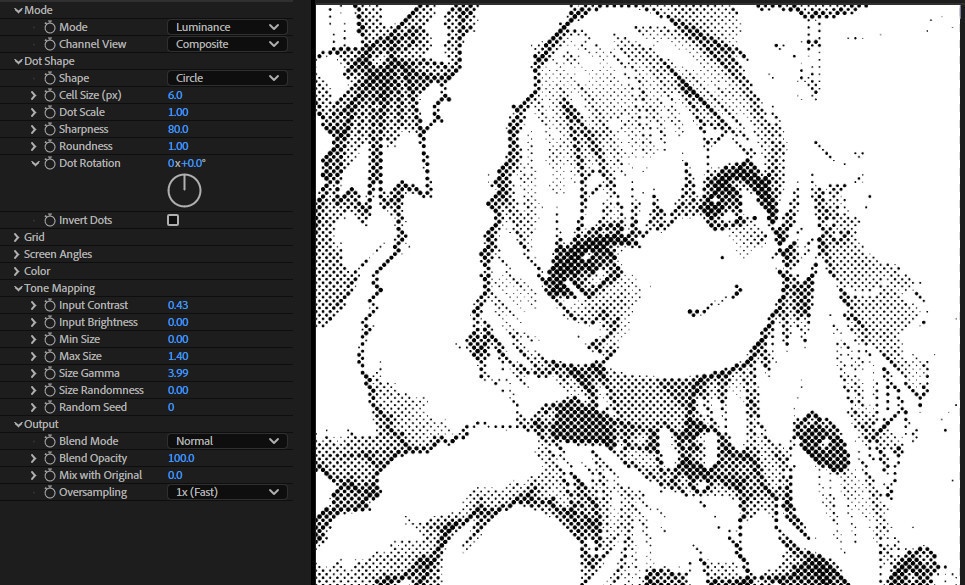
Task: Expand the Mix with Original property
Action: (x=34, y=476)
